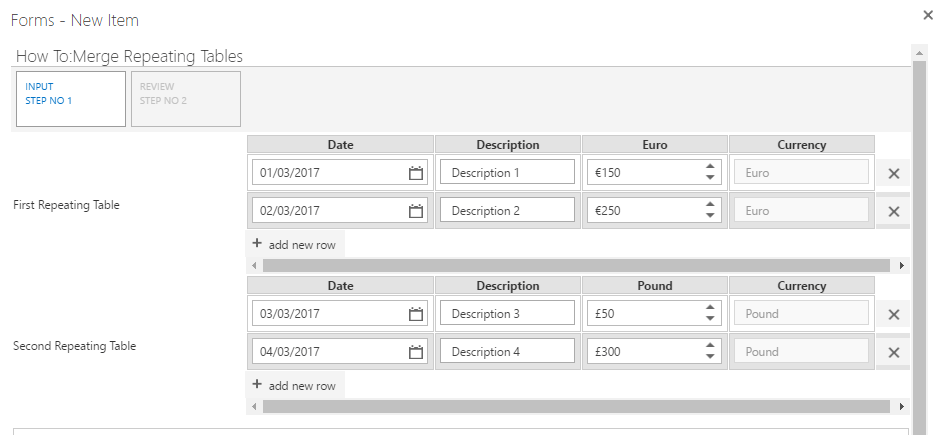Click Second Repeating Table label
Viewport: 942px width, 435px height.
(x=74, y=346)
